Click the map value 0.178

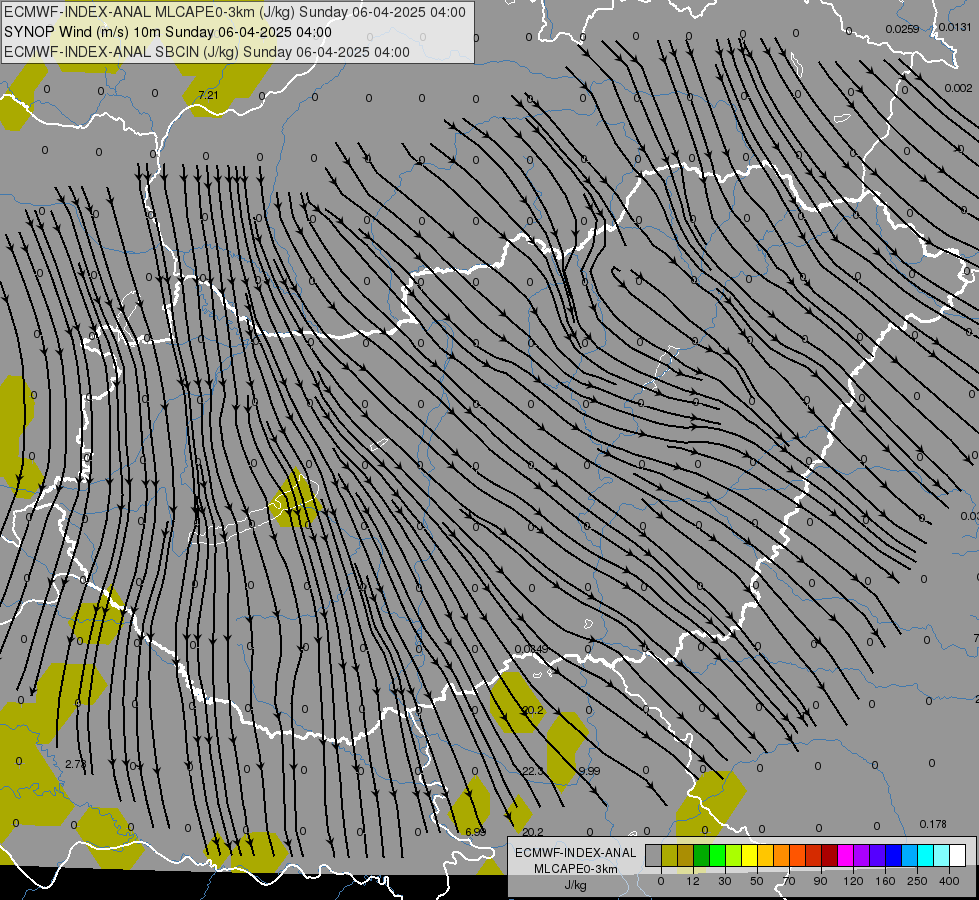click(933, 824)
